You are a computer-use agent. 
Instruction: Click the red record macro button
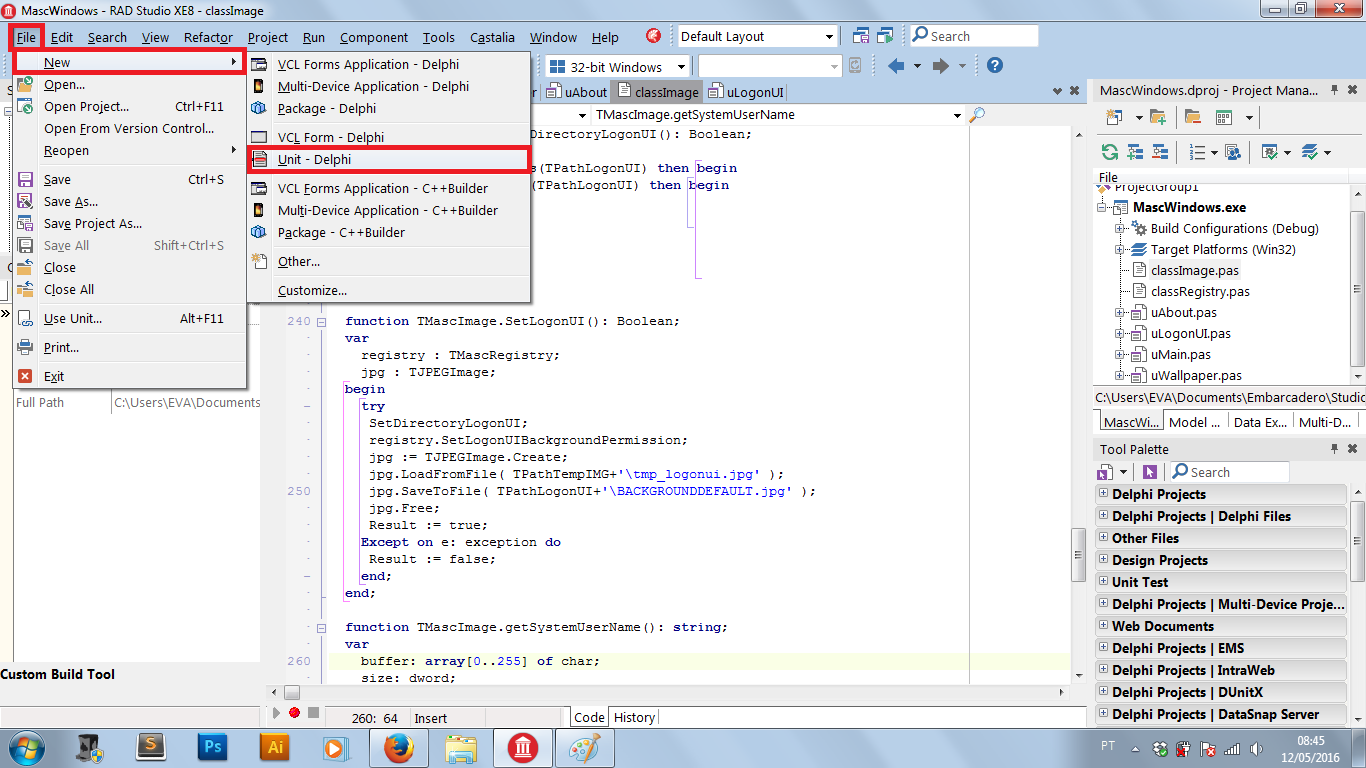pyautogui.click(x=294, y=713)
